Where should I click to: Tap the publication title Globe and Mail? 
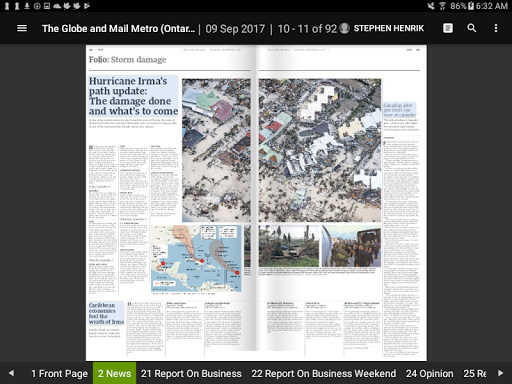point(118,29)
